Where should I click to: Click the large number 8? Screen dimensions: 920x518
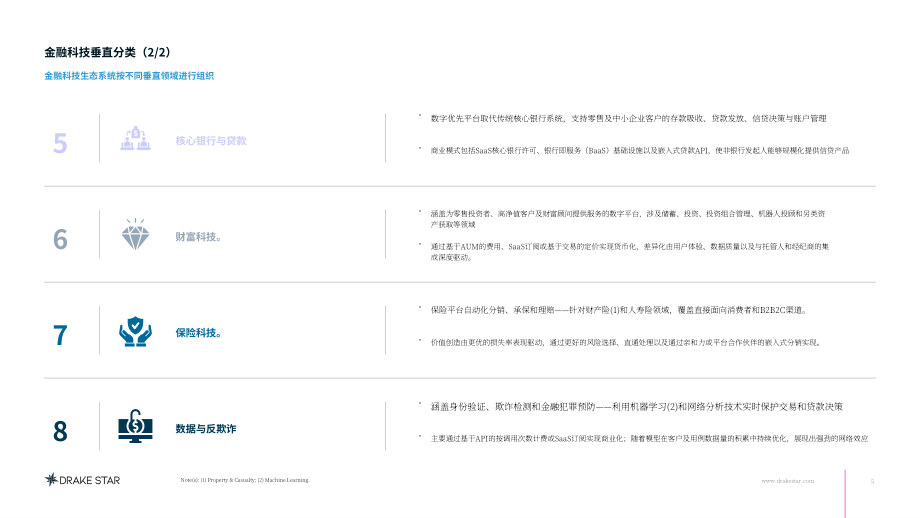point(60,432)
